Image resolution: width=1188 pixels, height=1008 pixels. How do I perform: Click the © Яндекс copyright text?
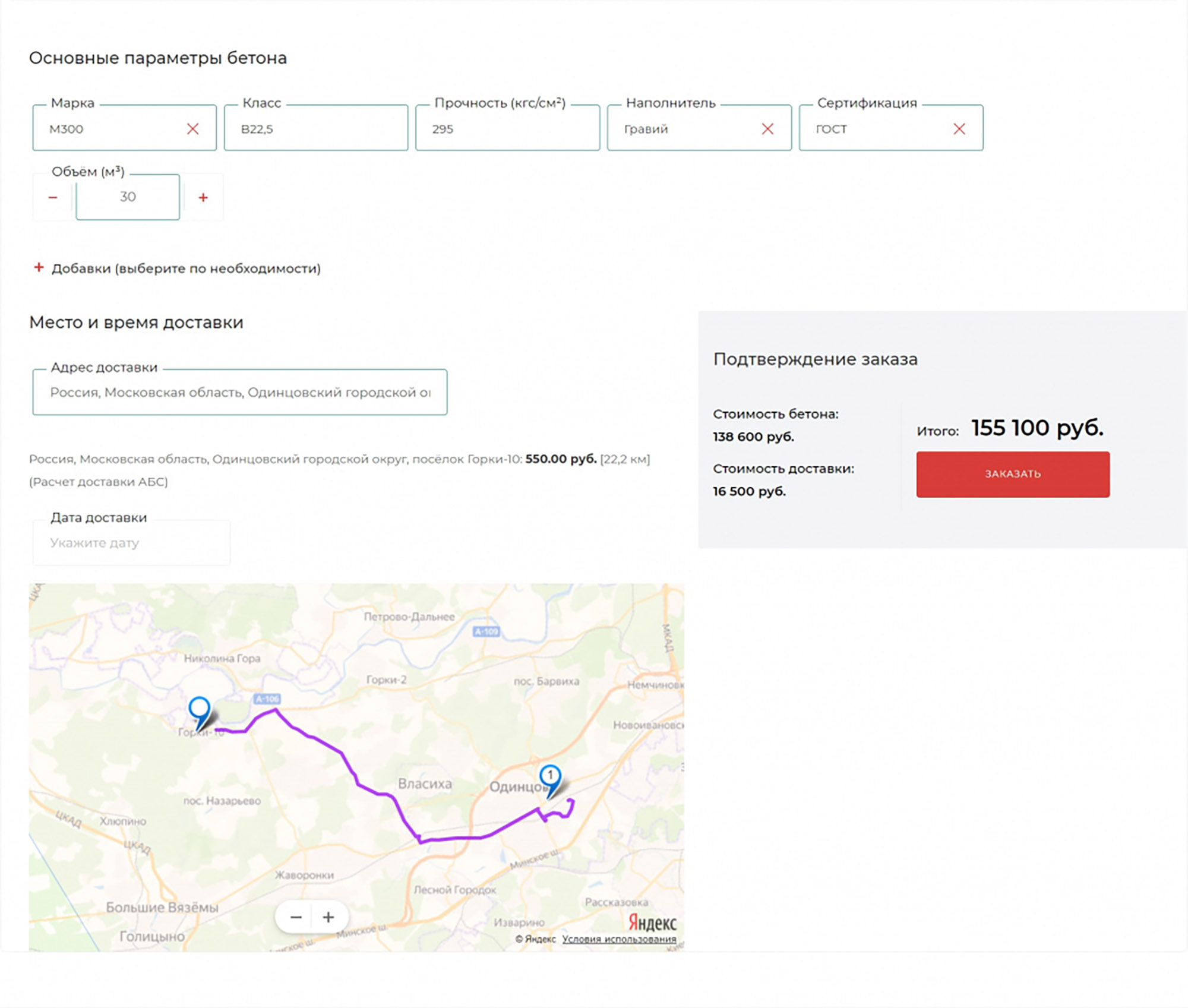click(535, 939)
